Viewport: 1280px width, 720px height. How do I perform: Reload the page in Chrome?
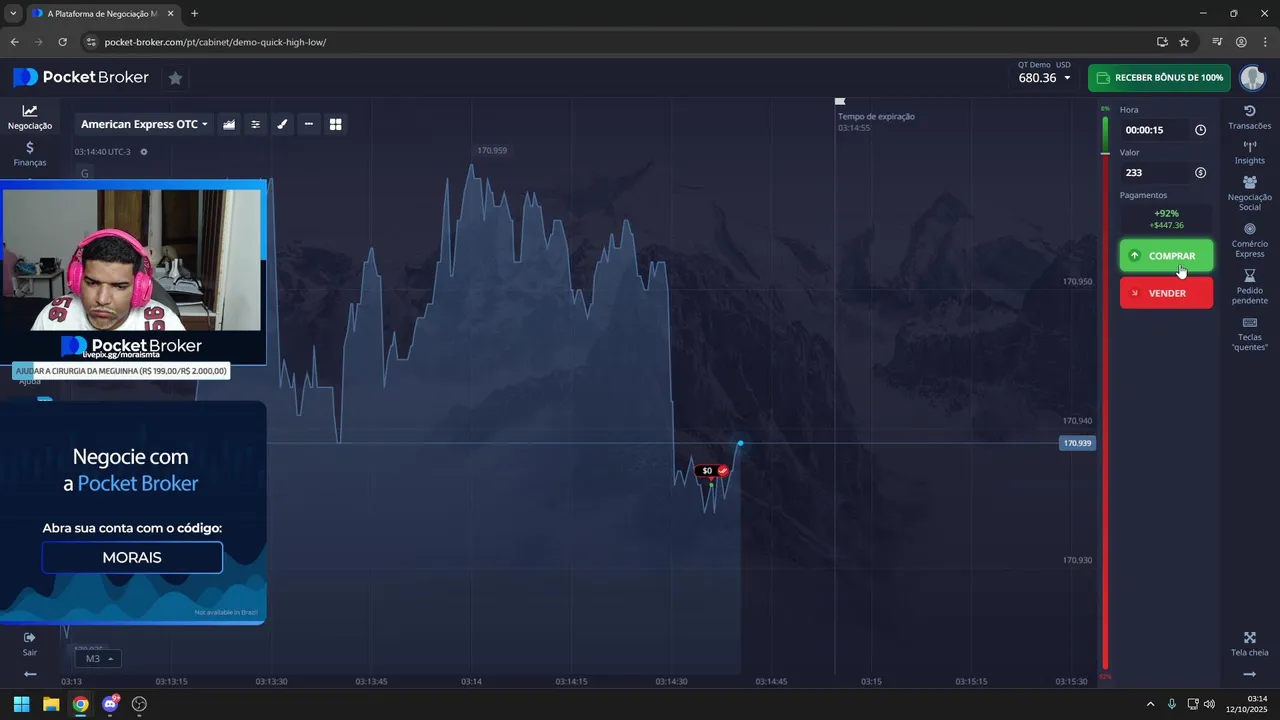click(63, 42)
